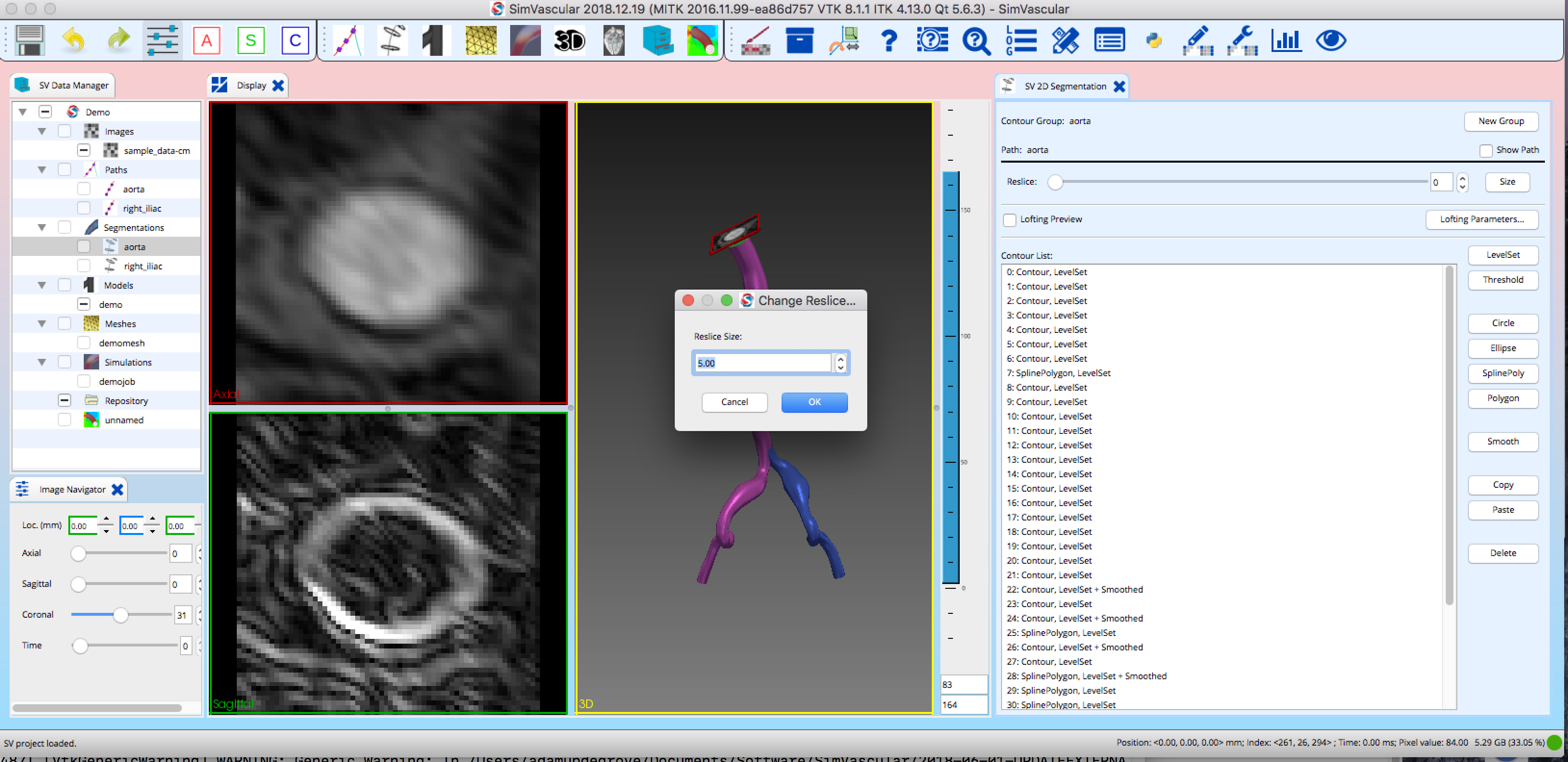1568x762 pixels.
Task: Open the Log display
Action: click(1021, 39)
